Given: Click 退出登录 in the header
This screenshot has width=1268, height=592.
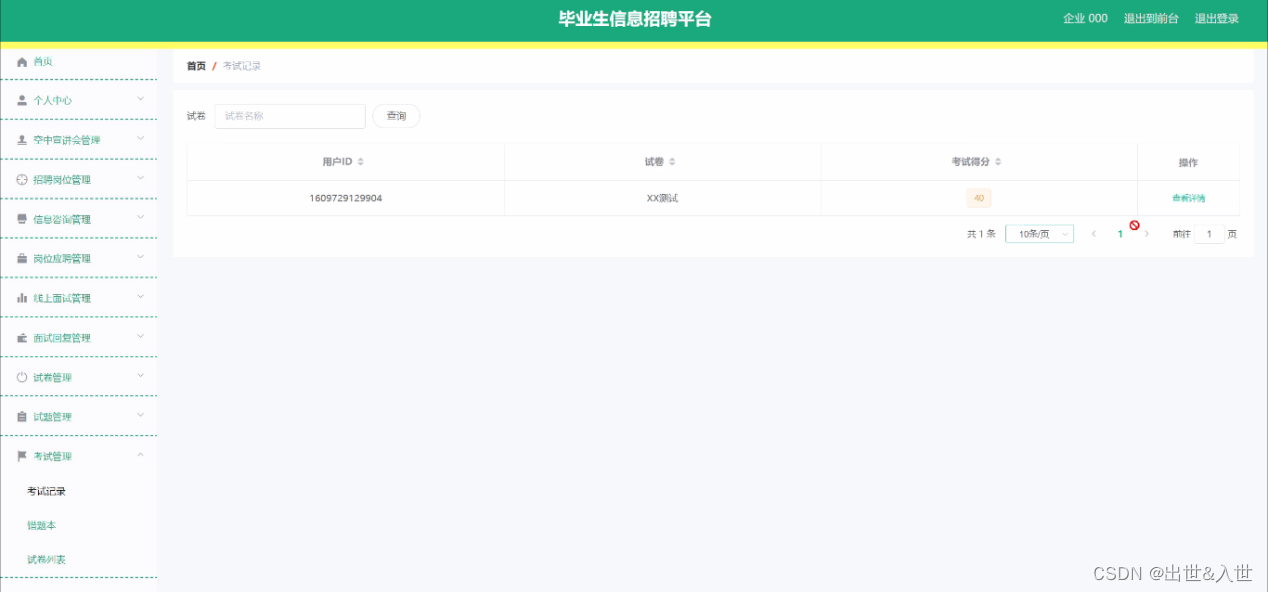Looking at the screenshot, I should pyautogui.click(x=1217, y=19).
